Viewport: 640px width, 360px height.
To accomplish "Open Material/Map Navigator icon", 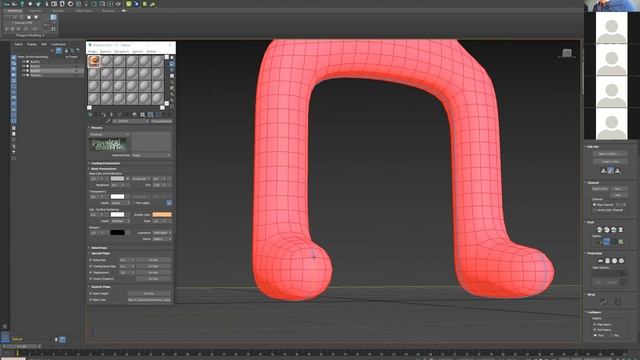I will 172,106.
